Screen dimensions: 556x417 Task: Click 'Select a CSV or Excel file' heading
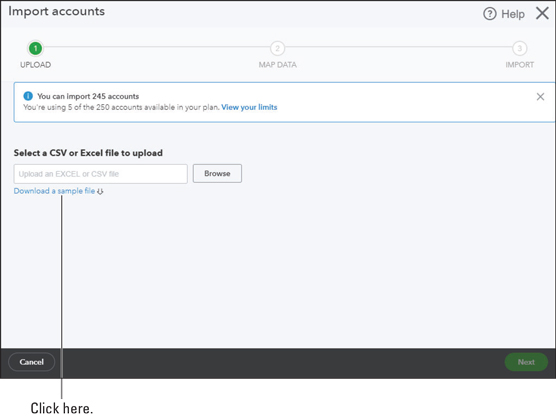[x=88, y=153]
